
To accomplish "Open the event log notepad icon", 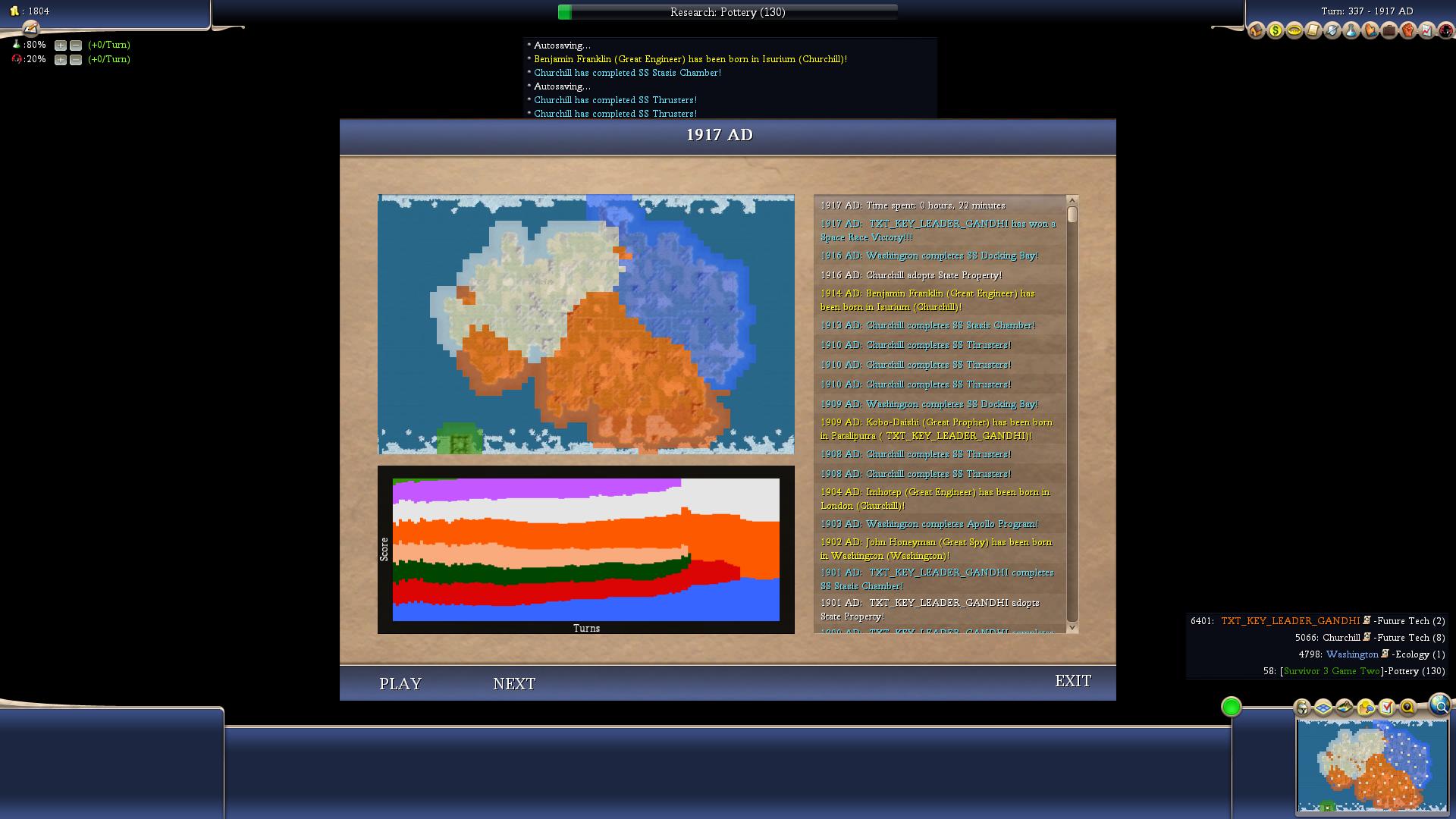I will coord(30,29).
